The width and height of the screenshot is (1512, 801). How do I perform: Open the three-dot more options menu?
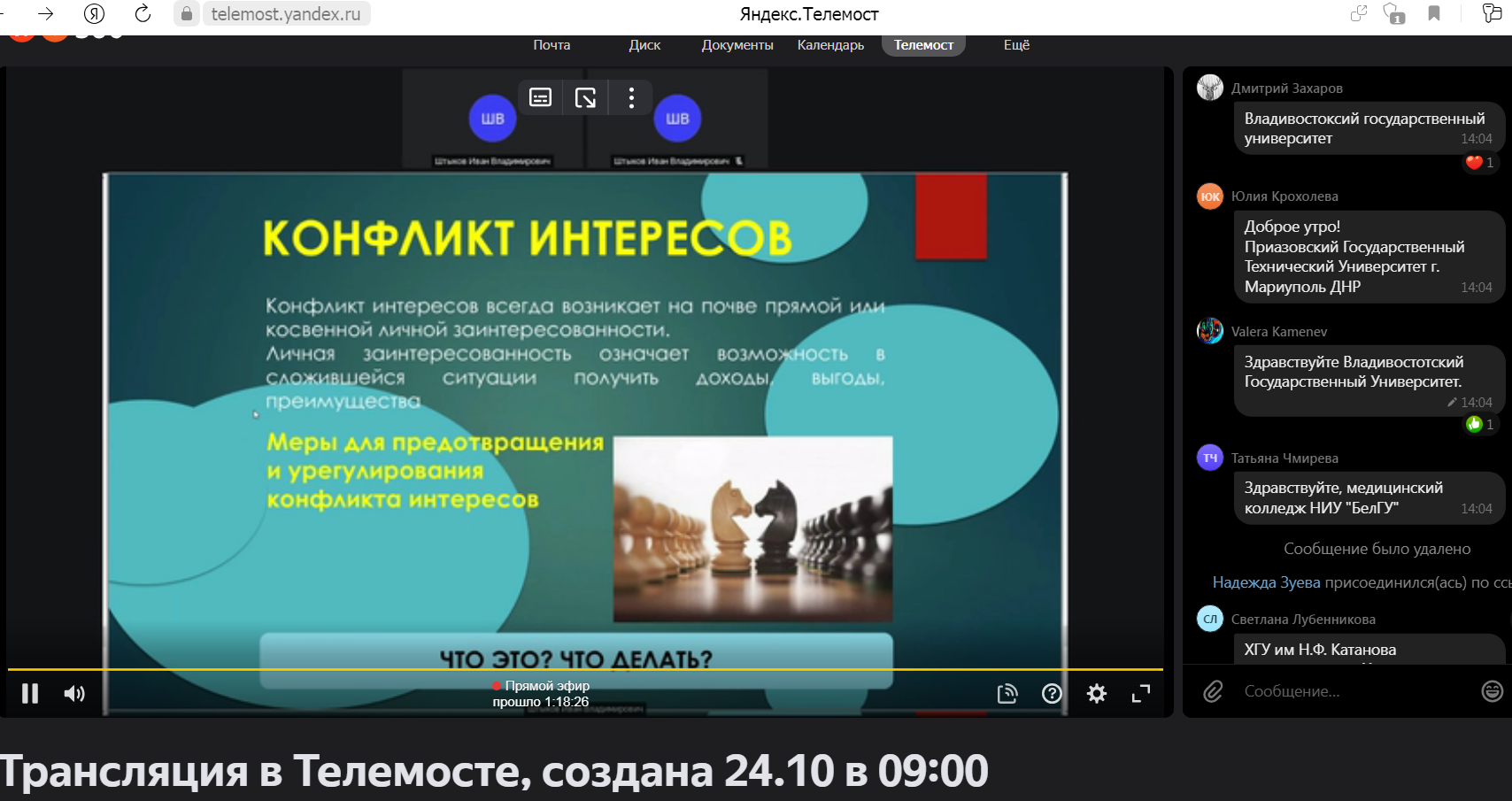pyautogui.click(x=631, y=97)
